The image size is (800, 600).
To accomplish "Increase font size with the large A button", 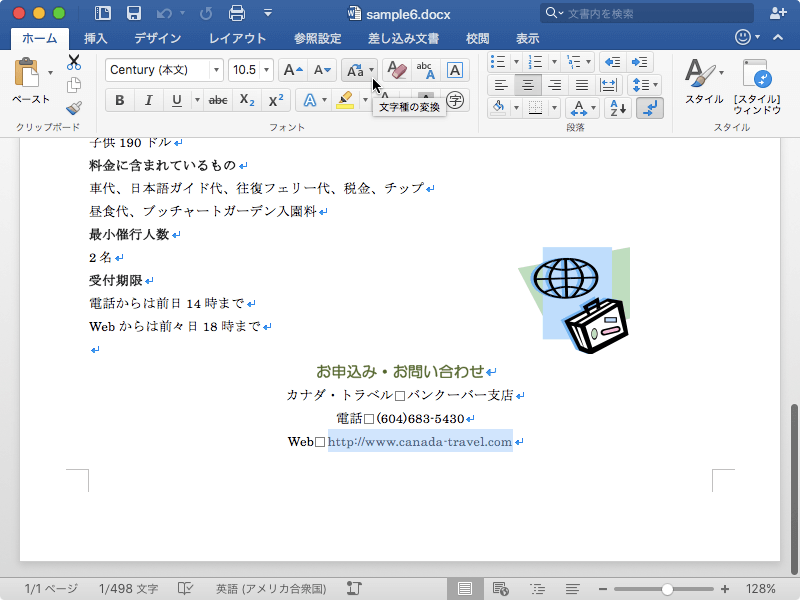I will pos(292,70).
